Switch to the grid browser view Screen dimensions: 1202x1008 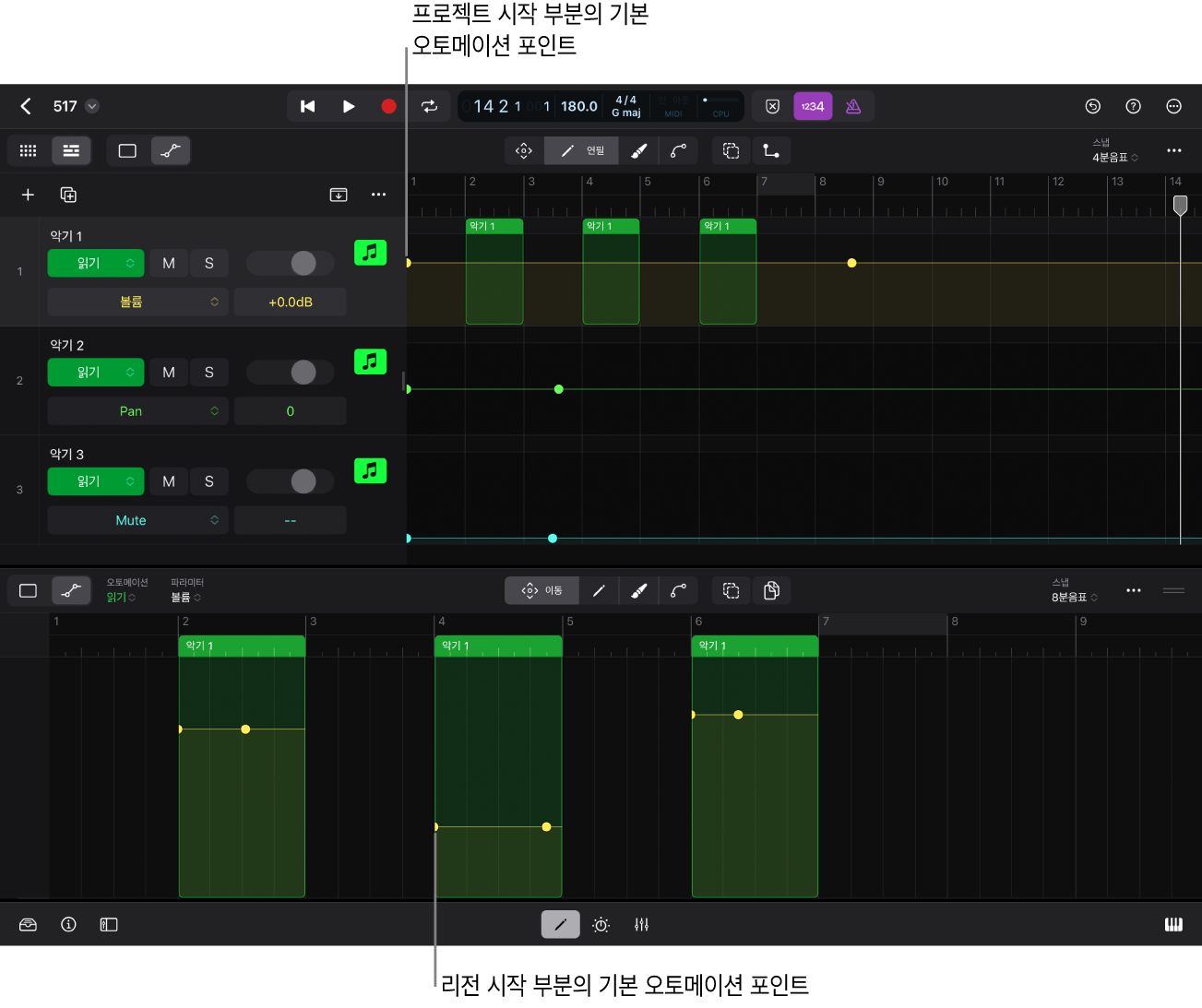[x=29, y=150]
